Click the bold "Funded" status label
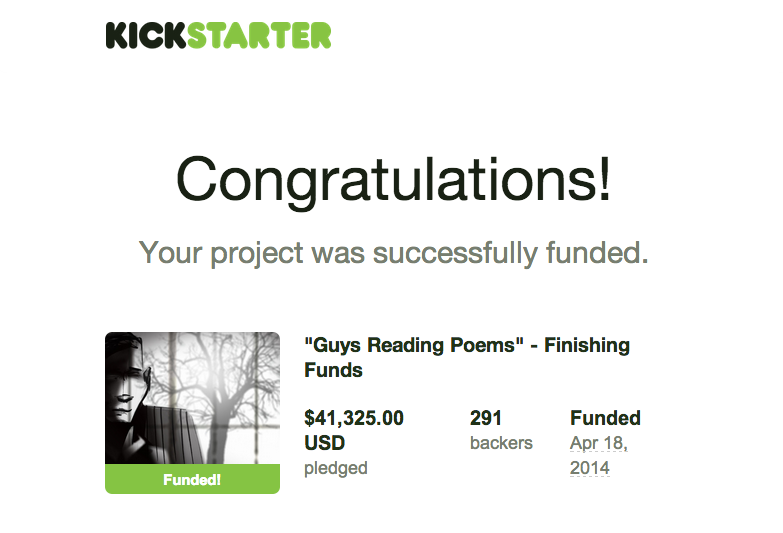The image size is (783, 533). tap(605, 418)
